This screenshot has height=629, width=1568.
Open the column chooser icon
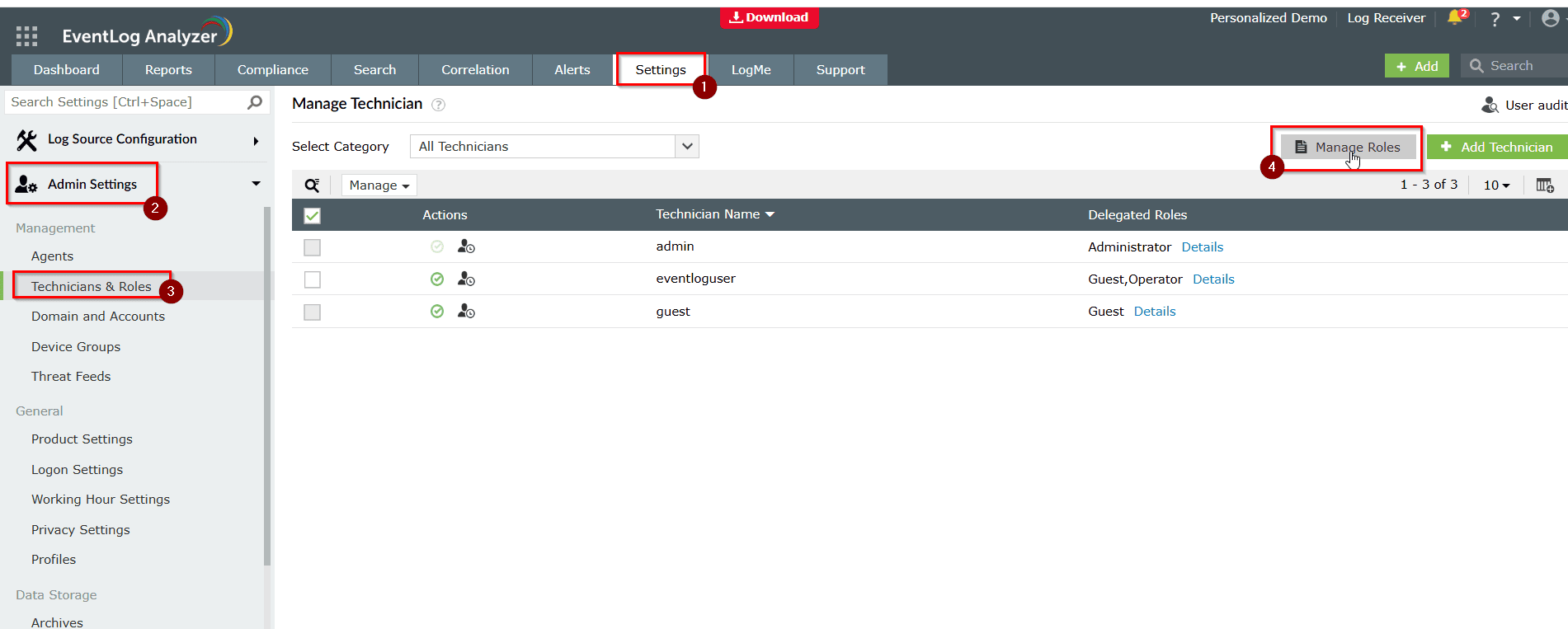[x=1545, y=185]
